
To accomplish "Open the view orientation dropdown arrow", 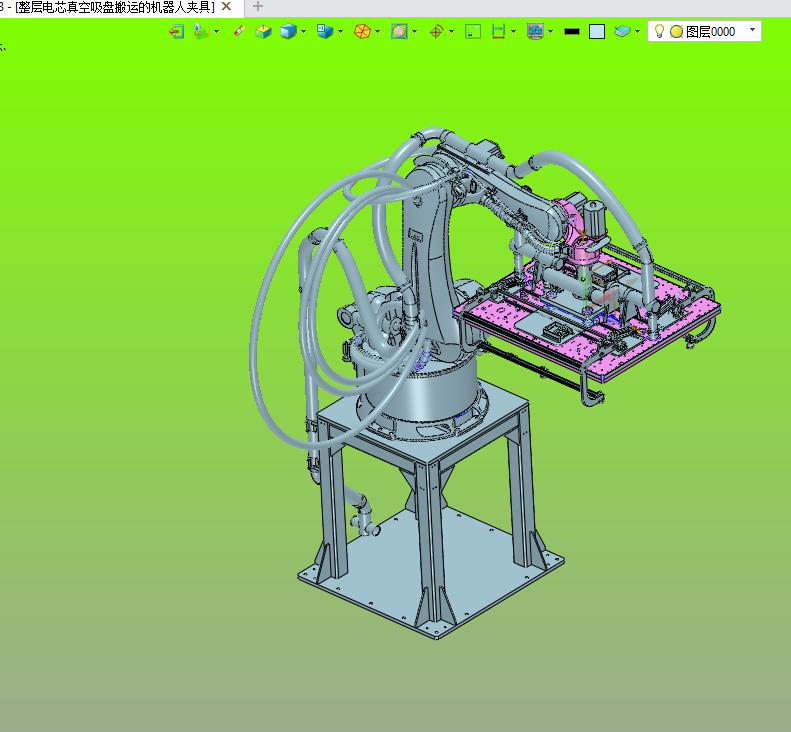I will point(341,32).
